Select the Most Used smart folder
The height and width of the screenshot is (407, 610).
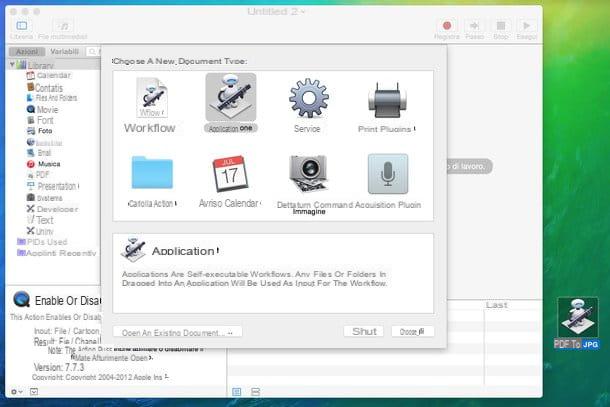[x=42, y=242]
